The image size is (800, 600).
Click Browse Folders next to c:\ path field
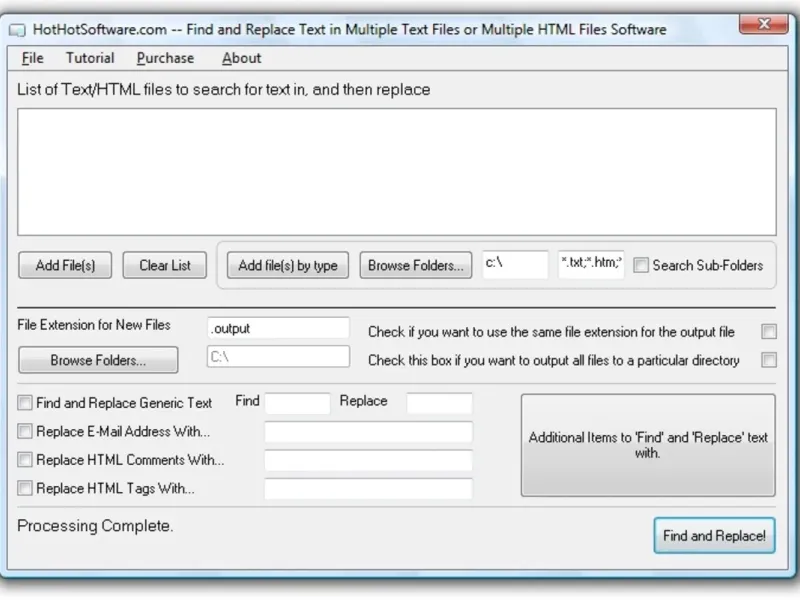[416, 265]
